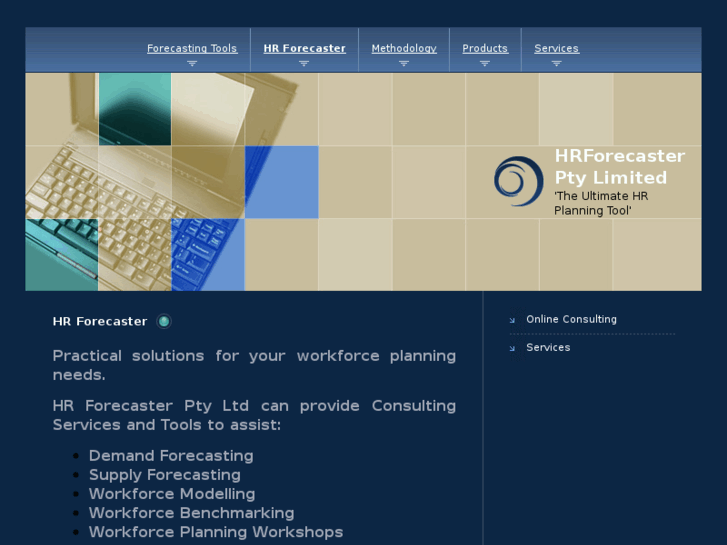
Task: Open the HR Forecaster menu link
Action: (304, 48)
